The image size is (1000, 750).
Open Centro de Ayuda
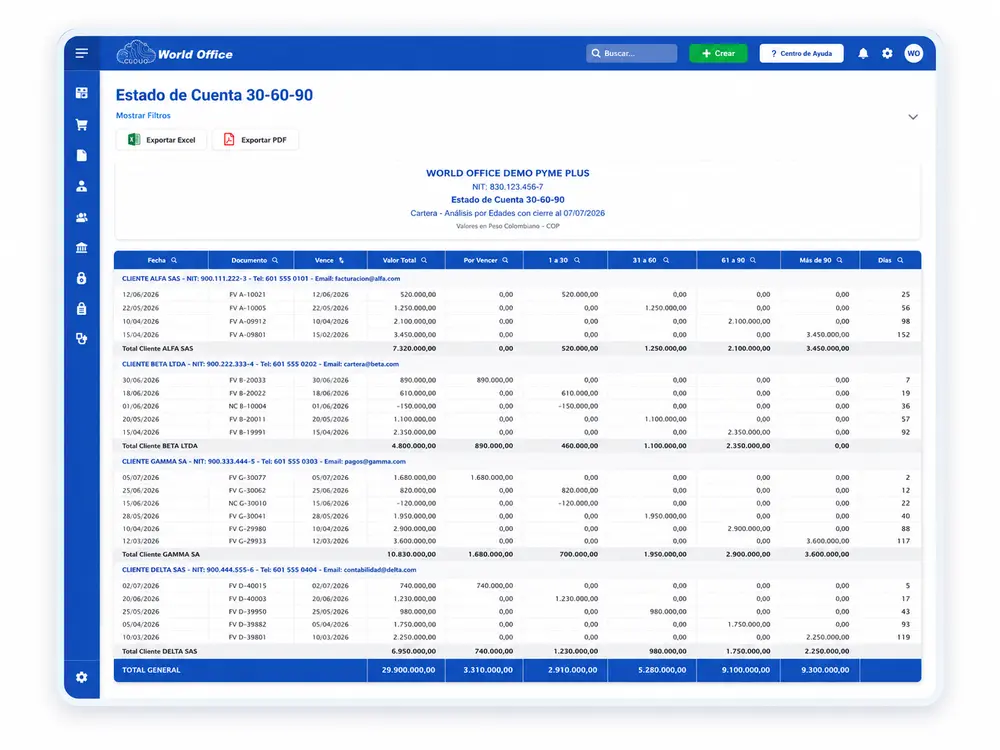tap(801, 54)
